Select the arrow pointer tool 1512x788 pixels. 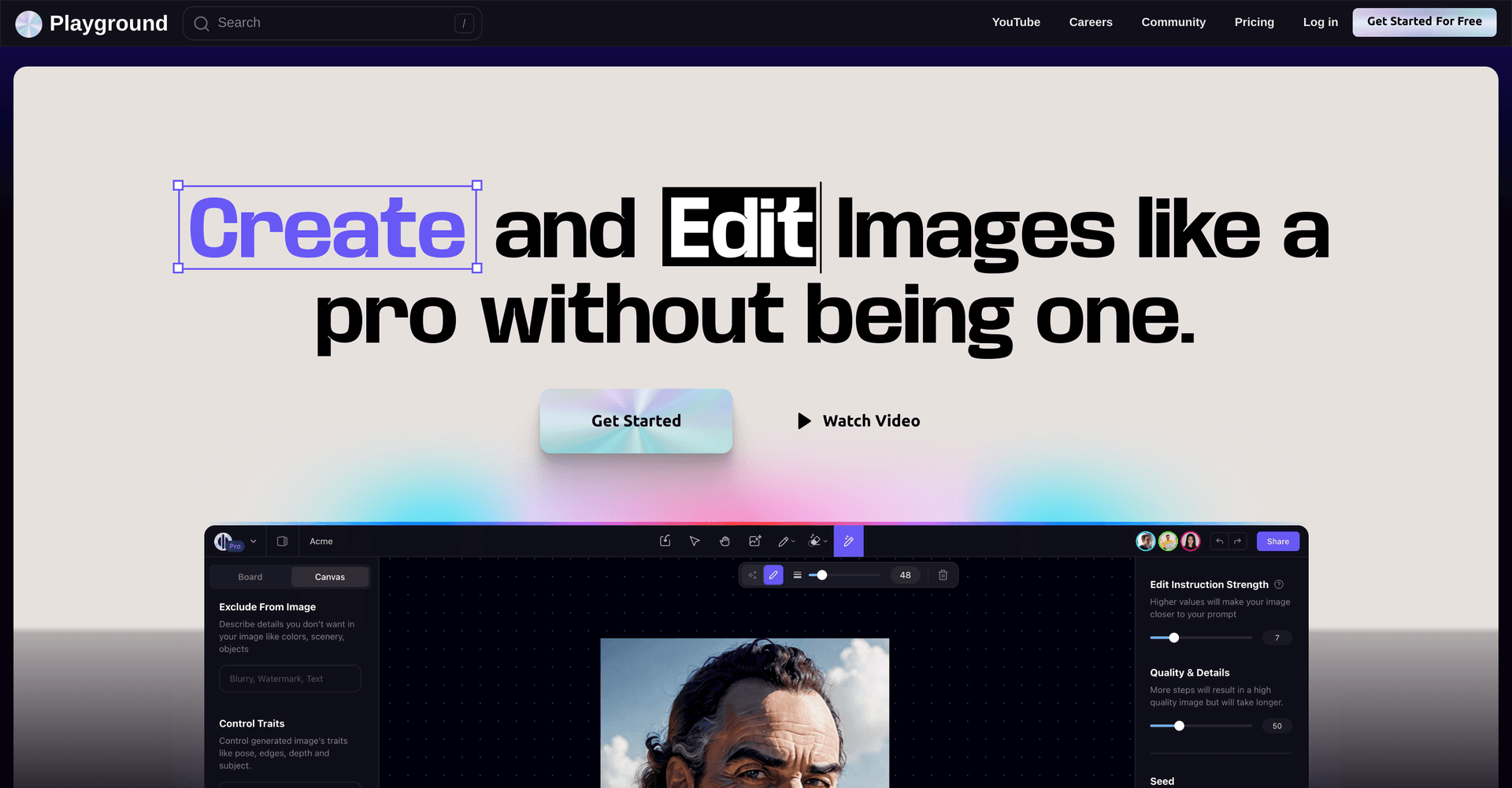point(695,541)
